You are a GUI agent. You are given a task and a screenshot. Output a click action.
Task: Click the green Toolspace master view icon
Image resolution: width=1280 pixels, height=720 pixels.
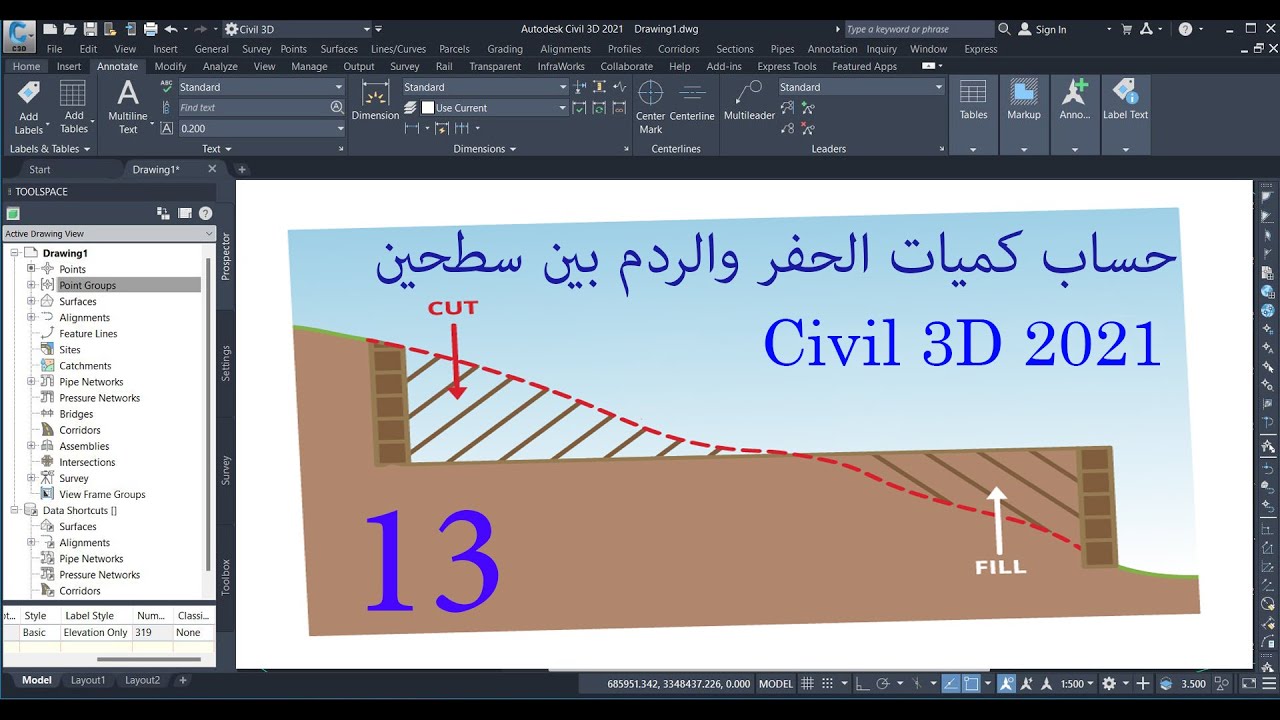click(x=13, y=213)
